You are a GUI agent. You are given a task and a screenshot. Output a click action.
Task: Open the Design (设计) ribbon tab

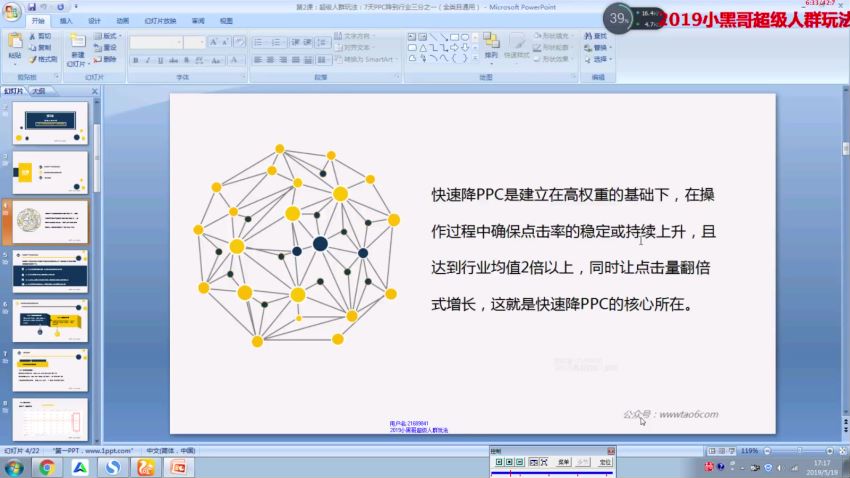pos(94,20)
